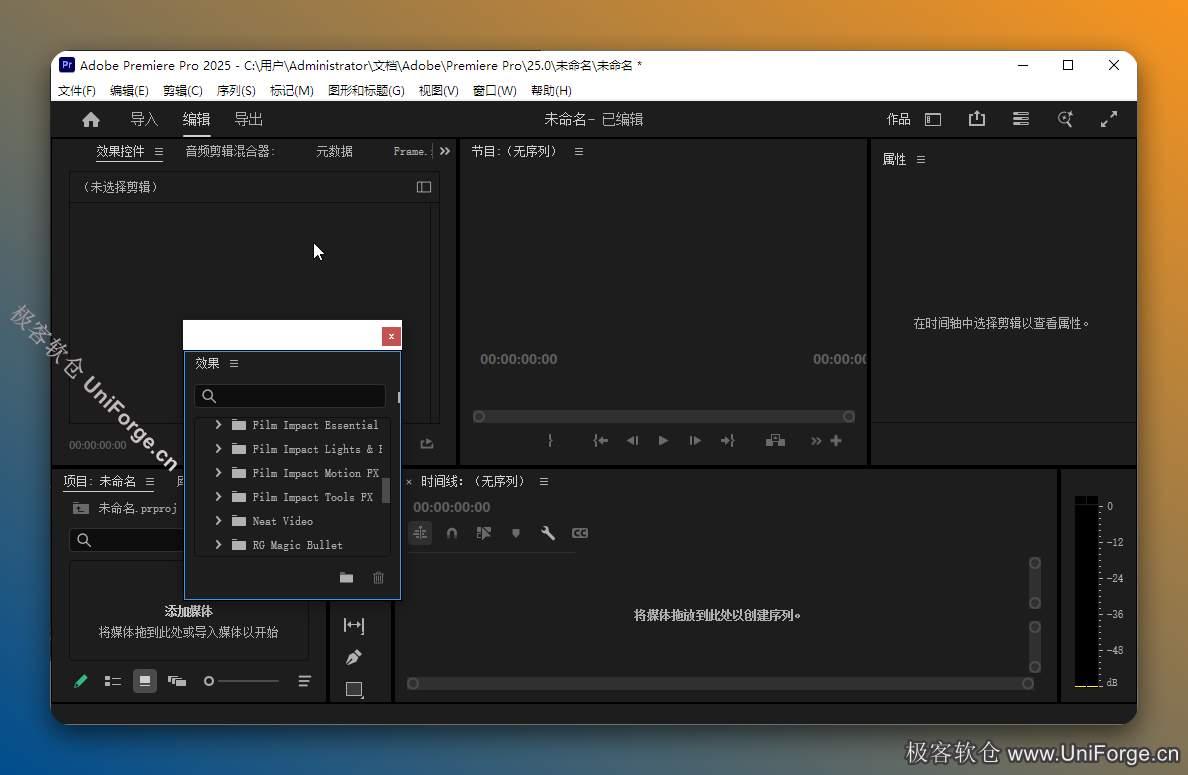Click the trash icon in Effects panel
The image size is (1188, 775).
(378, 578)
